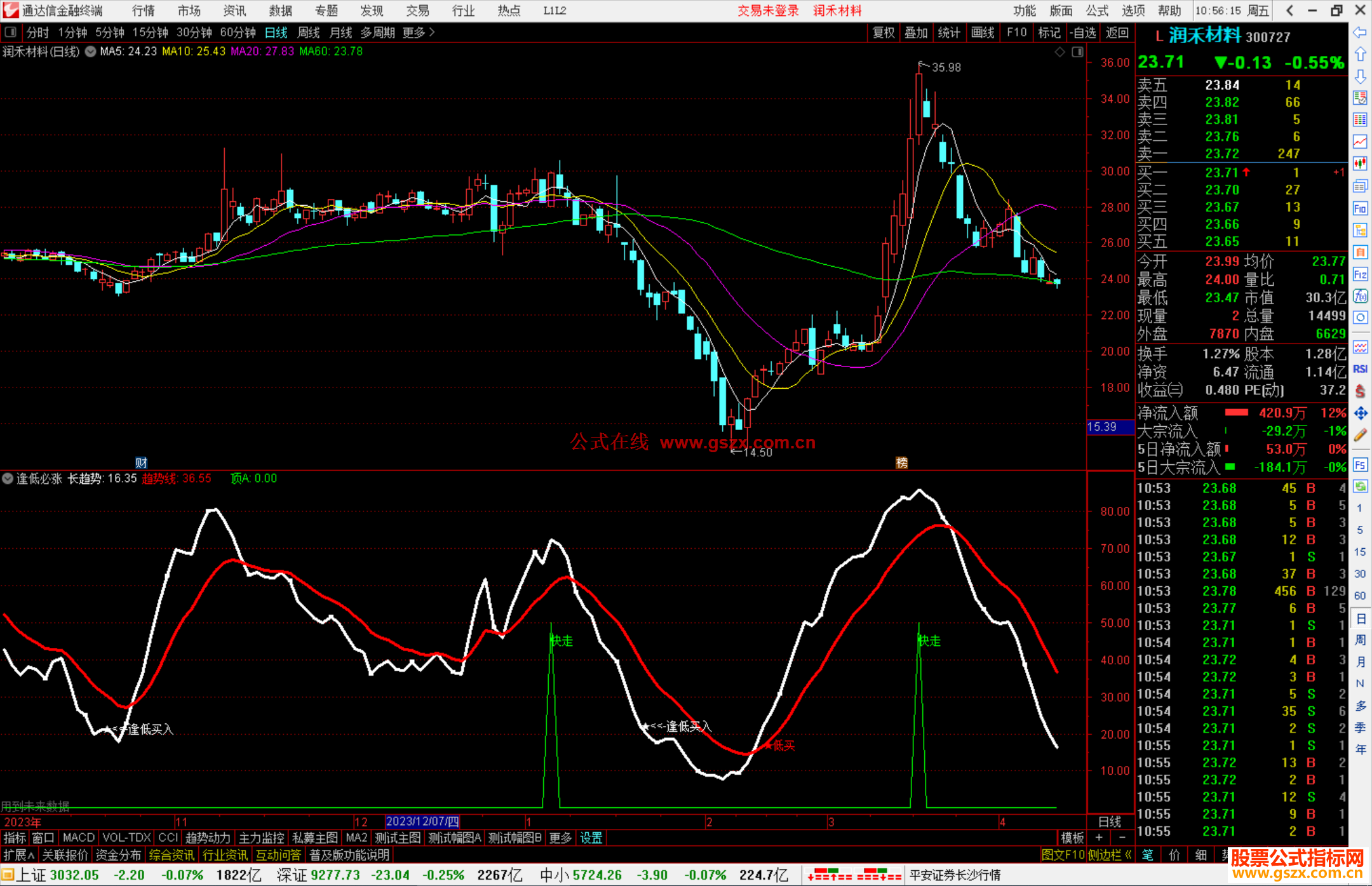Click the F12 sidebar icon
Viewport: 1372px width, 886px height.
(1360, 274)
